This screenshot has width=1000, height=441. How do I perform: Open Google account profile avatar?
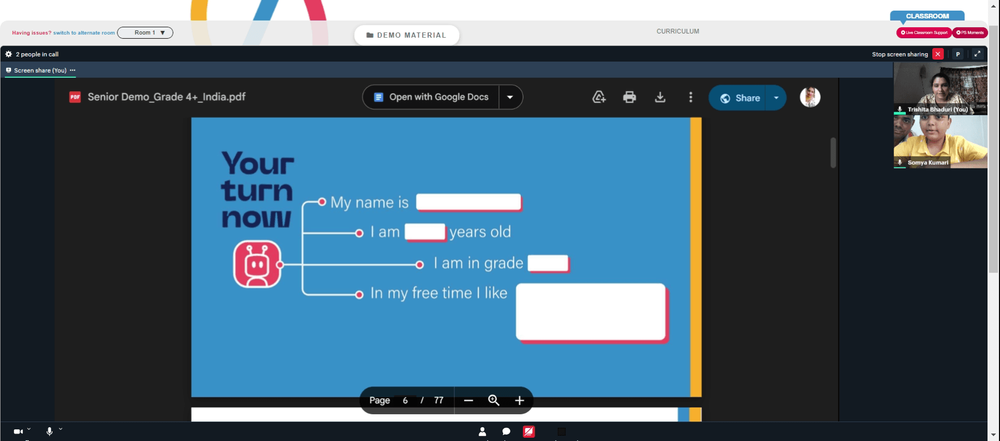[x=810, y=97]
